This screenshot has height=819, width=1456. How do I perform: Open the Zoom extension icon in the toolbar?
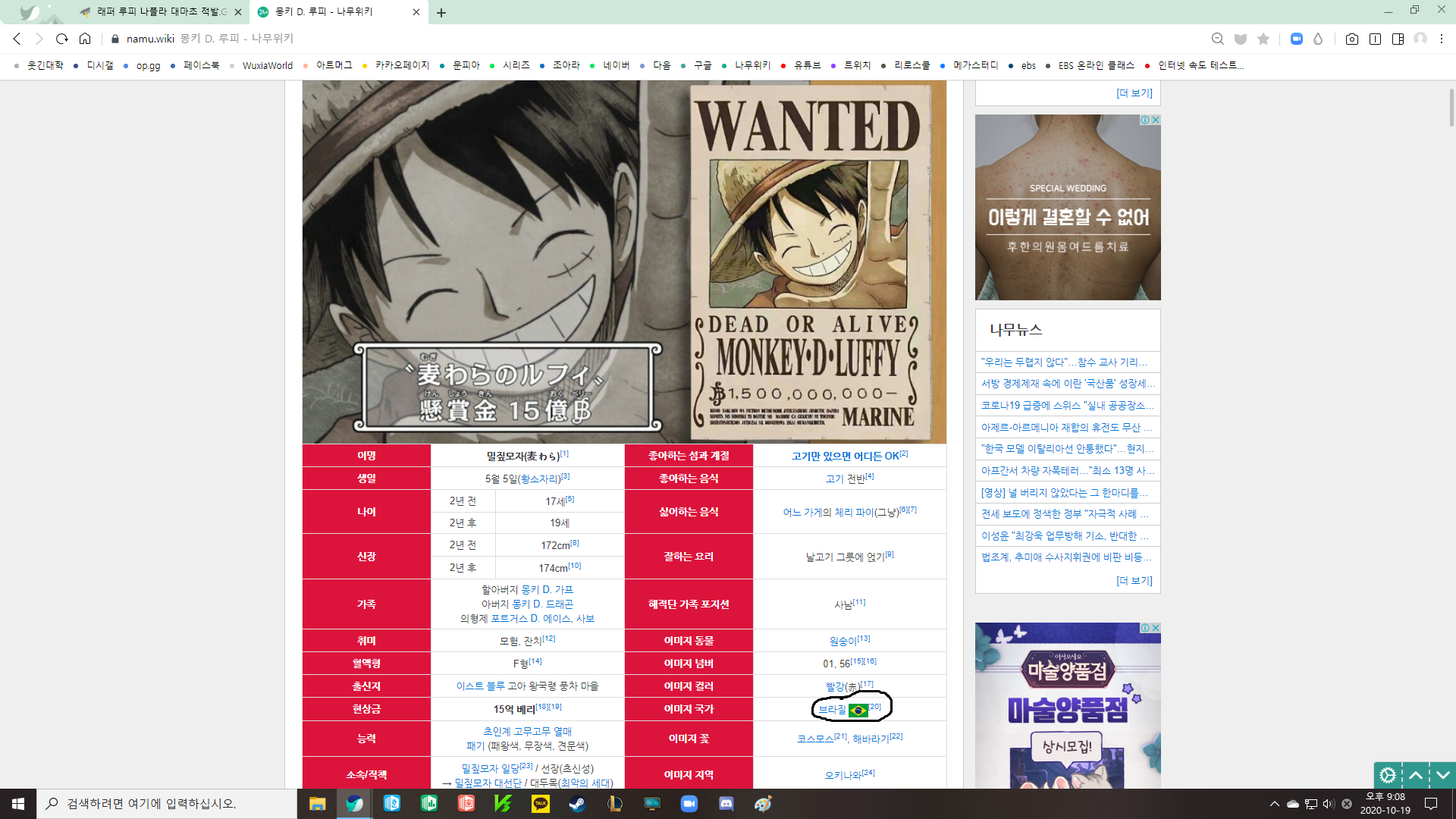tap(1297, 39)
